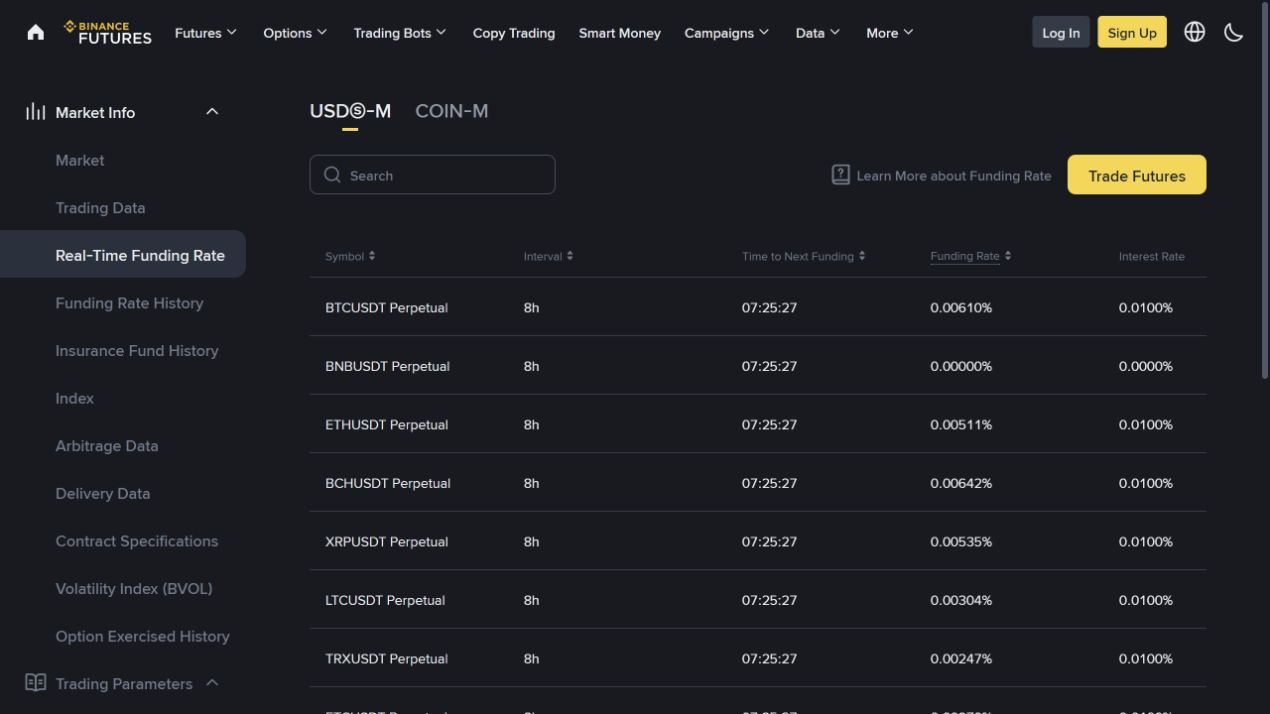1270x714 pixels.
Task: Click the 0.00610% funding rate value
Action: pos(961,308)
